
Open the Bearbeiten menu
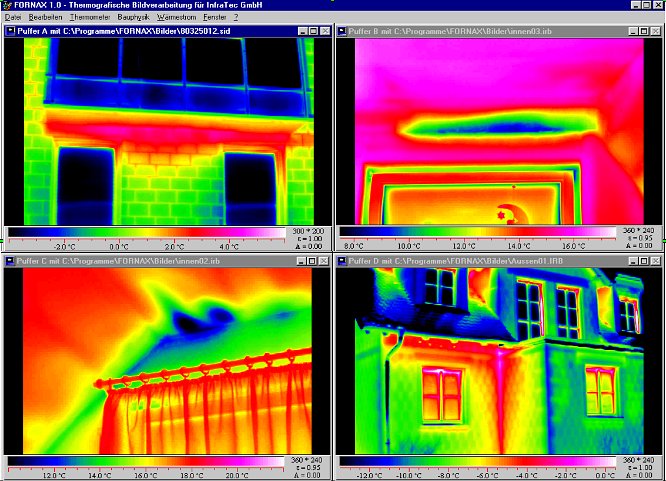pos(46,18)
